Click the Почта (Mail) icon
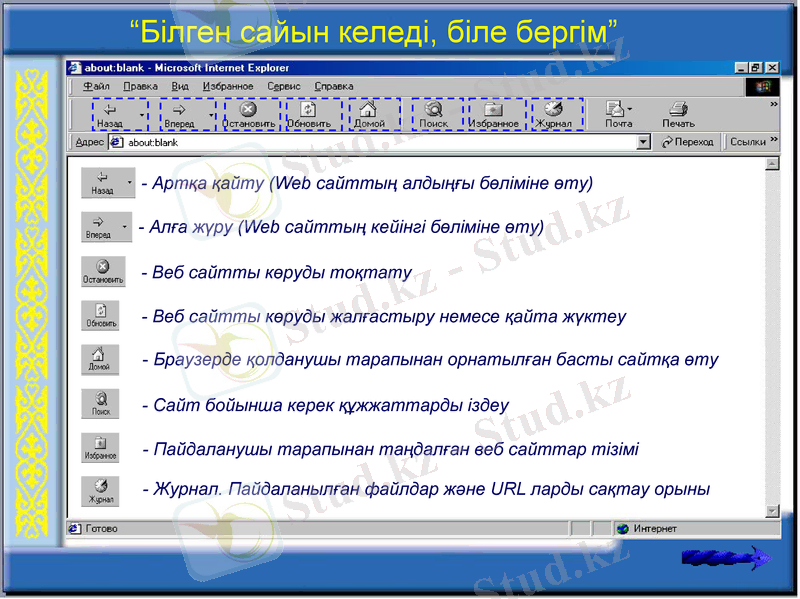800x599 pixels. (x=614, y=110)
